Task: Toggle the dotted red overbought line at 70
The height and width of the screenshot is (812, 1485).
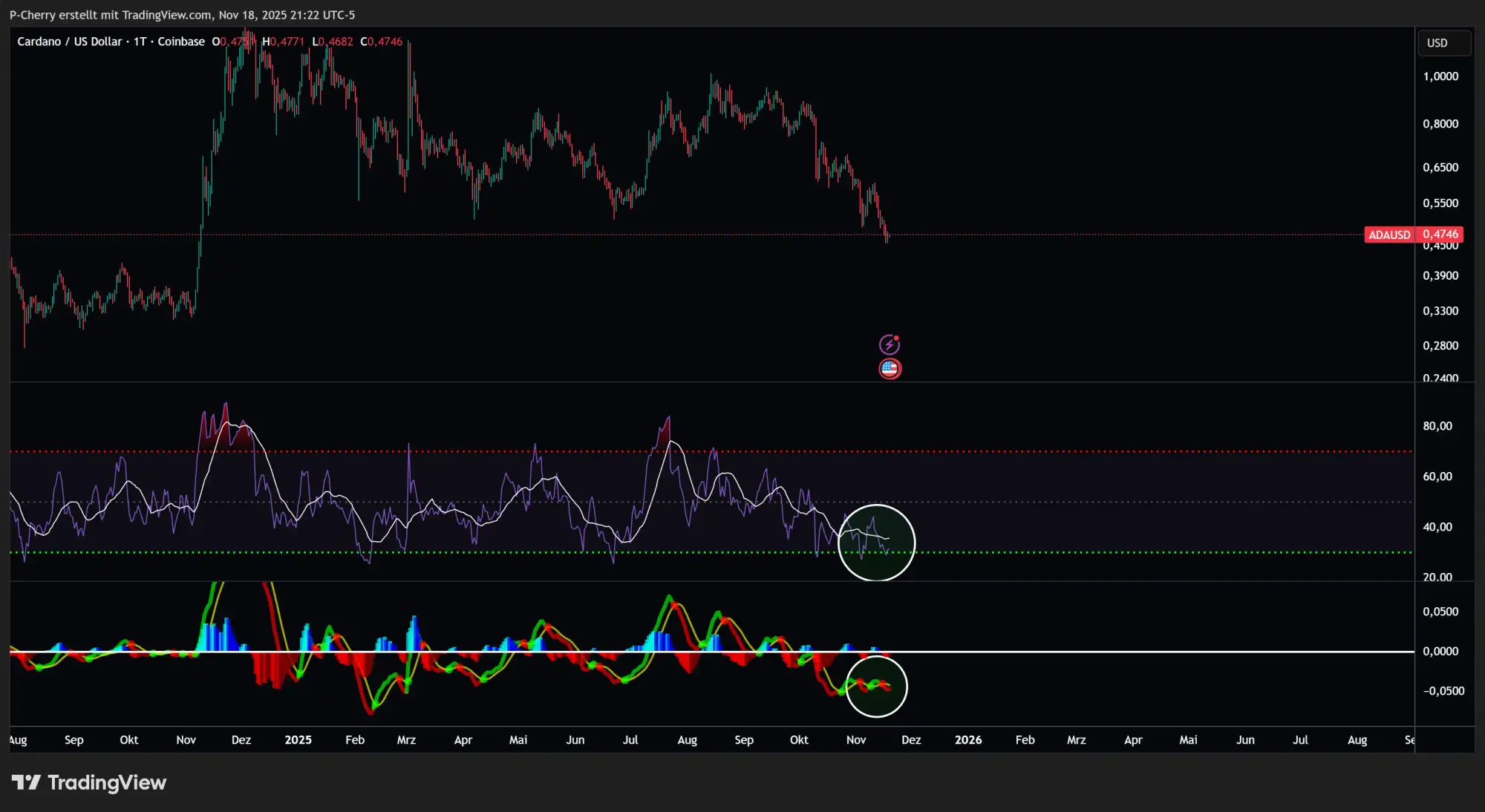Action: tap(446, 451)
